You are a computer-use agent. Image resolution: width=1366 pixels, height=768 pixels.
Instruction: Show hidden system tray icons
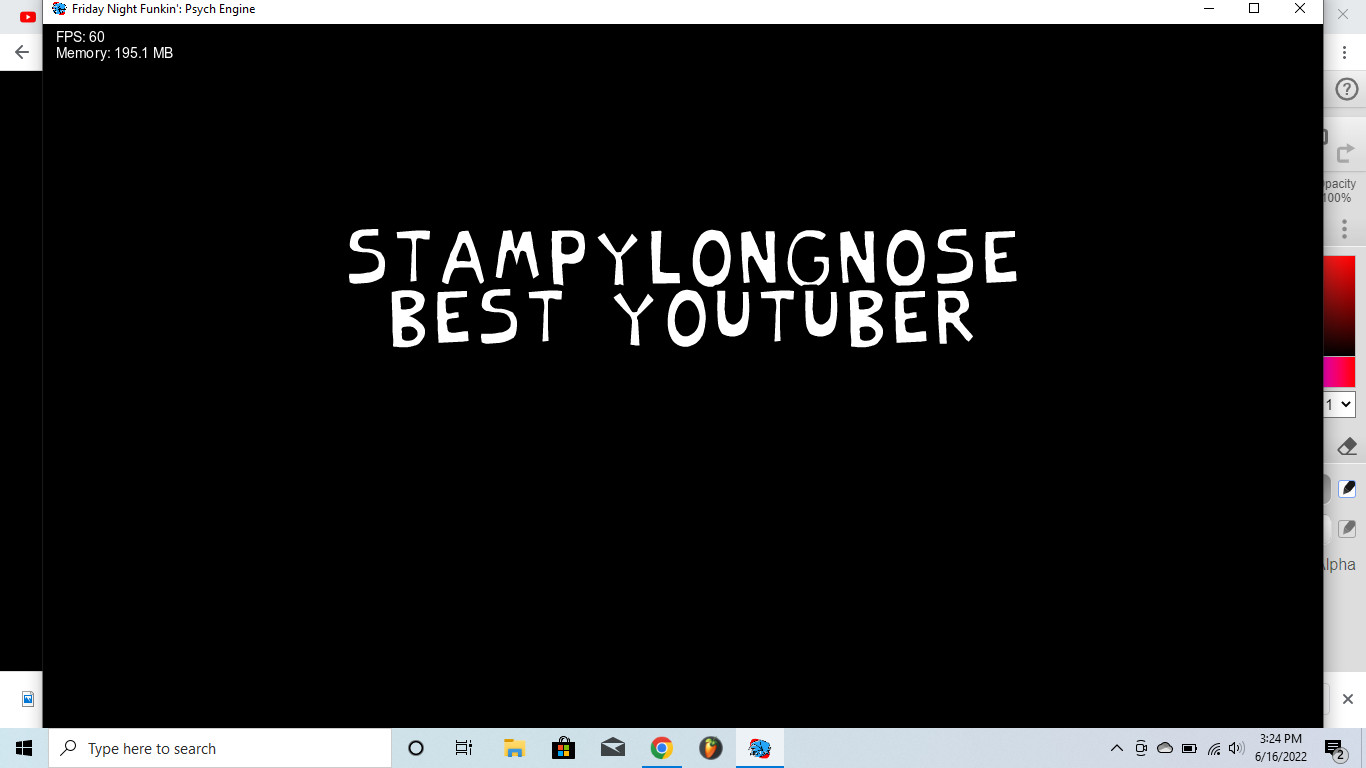(1117, 748)
